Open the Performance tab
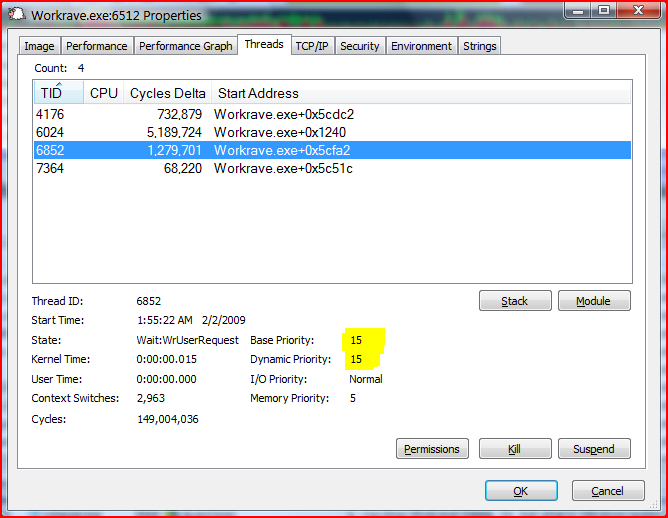The width and height of the screenshot is (668, 518). pos(97,46)
